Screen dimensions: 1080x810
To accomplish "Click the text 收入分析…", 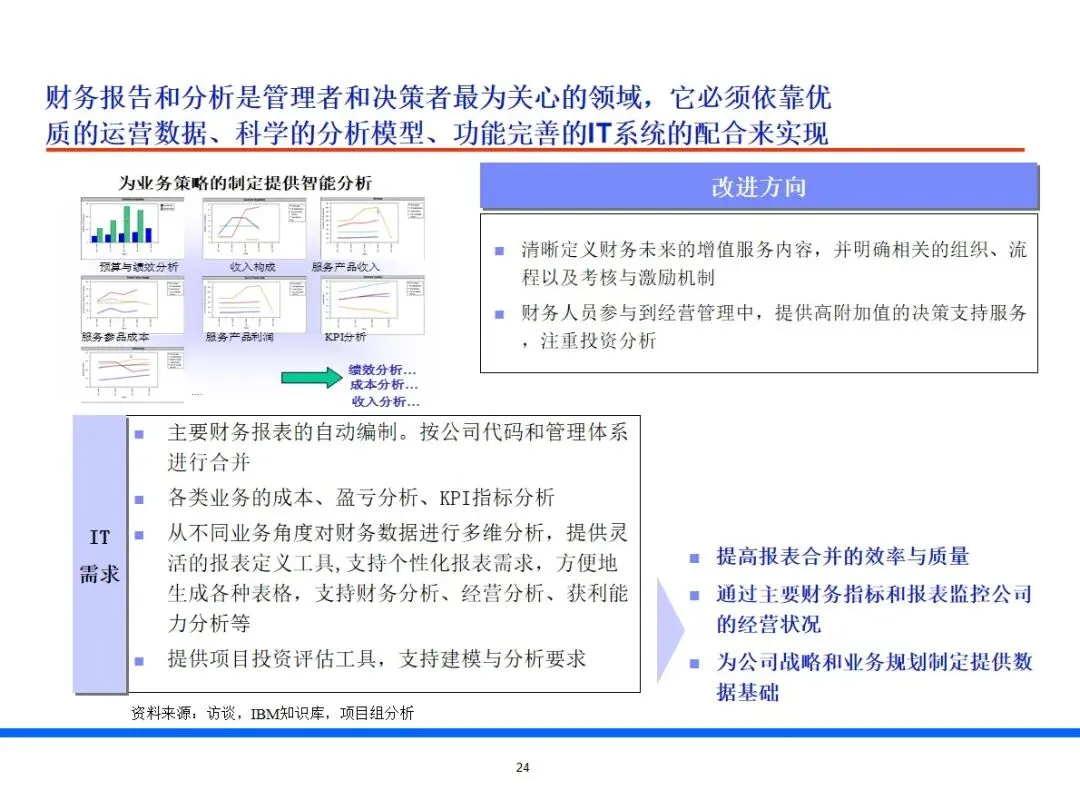I will coord(385,401).
